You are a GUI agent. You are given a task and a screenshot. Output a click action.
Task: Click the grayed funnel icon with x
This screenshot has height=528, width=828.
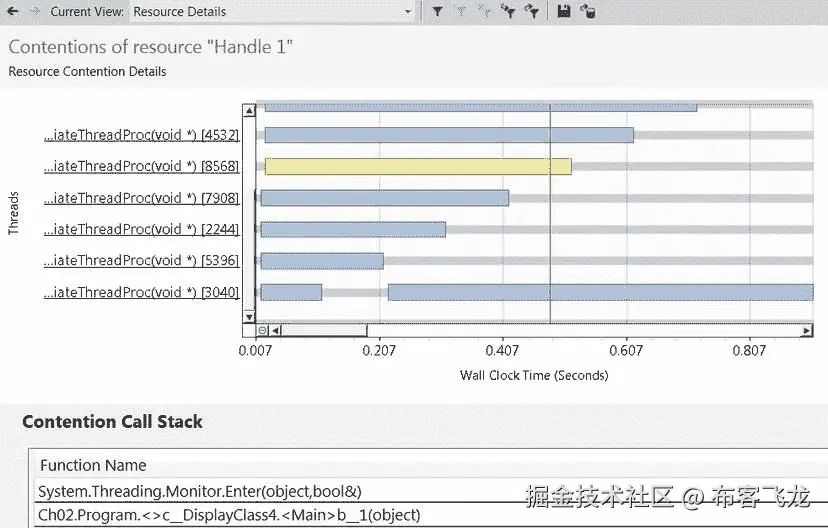point(484,11)
